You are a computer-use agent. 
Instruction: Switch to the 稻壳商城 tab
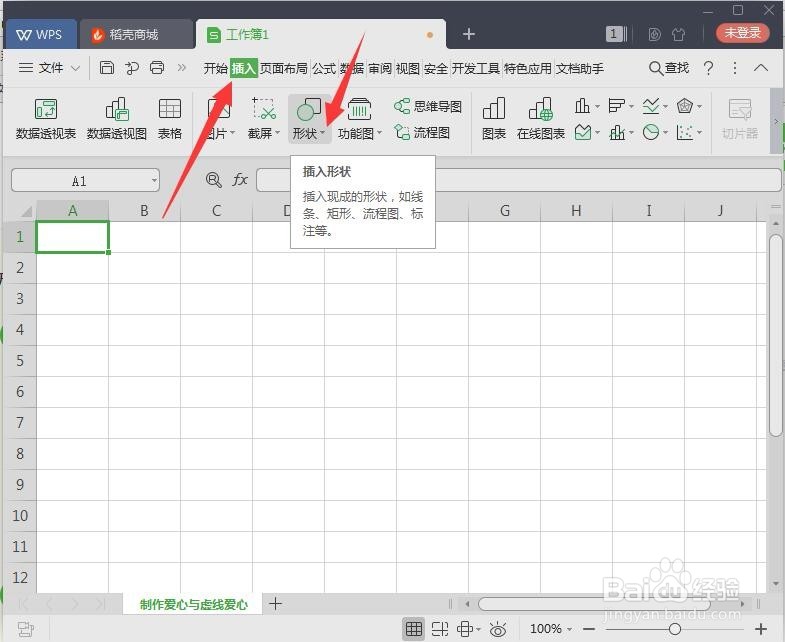point(136,35)
